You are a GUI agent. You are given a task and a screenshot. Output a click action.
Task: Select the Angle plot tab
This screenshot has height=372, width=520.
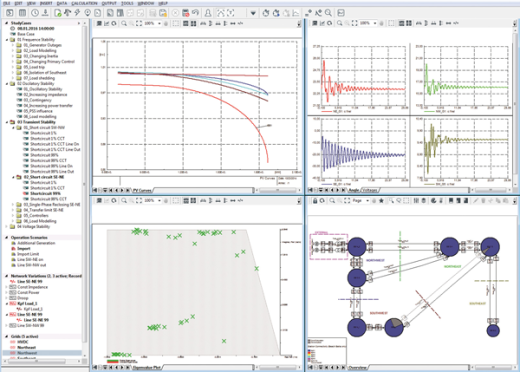354,190
